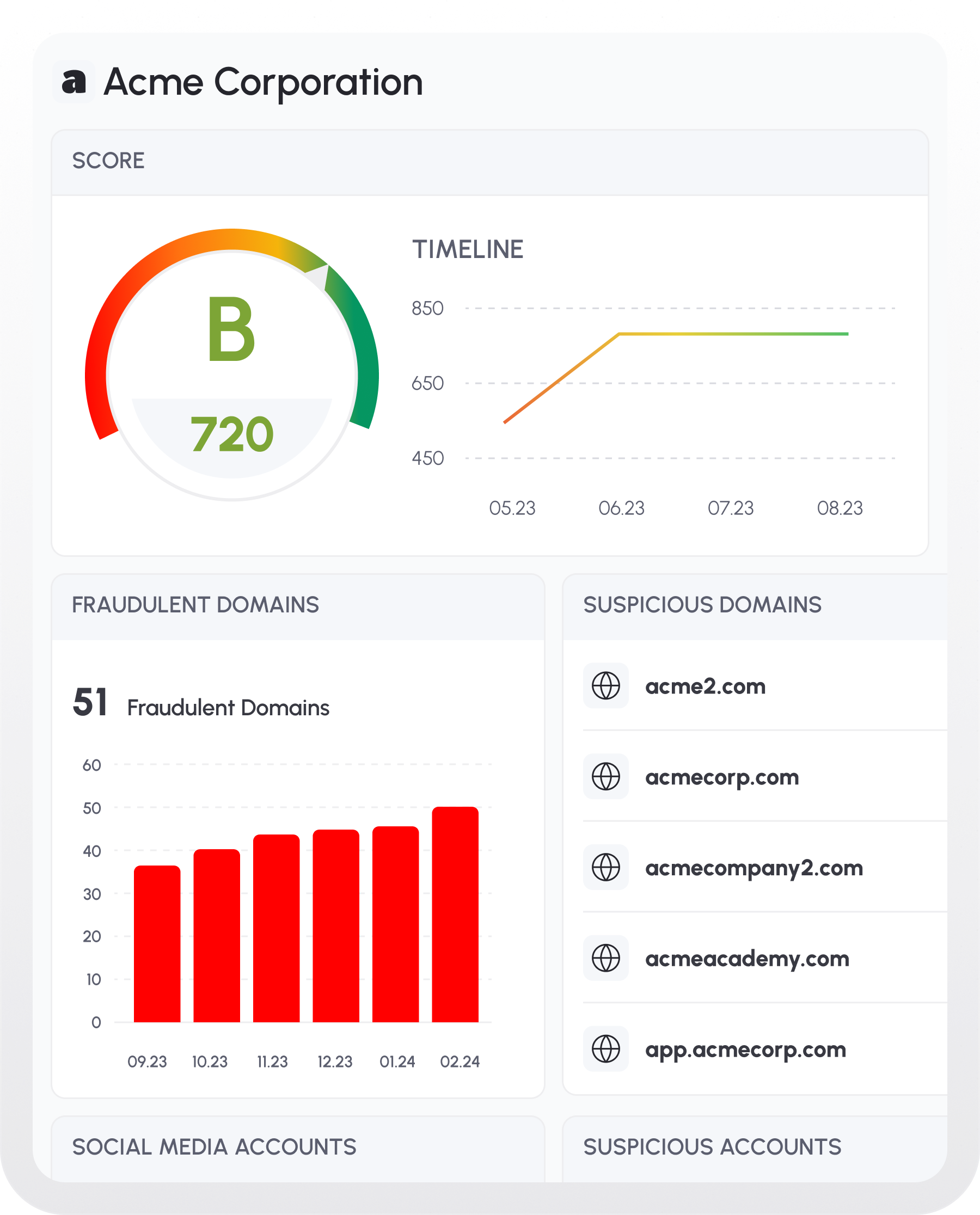Image resolution: width=980 pixels, height=1215 pixels.
Task: Click the globe icon beside acme2.com
Action: 606,686
